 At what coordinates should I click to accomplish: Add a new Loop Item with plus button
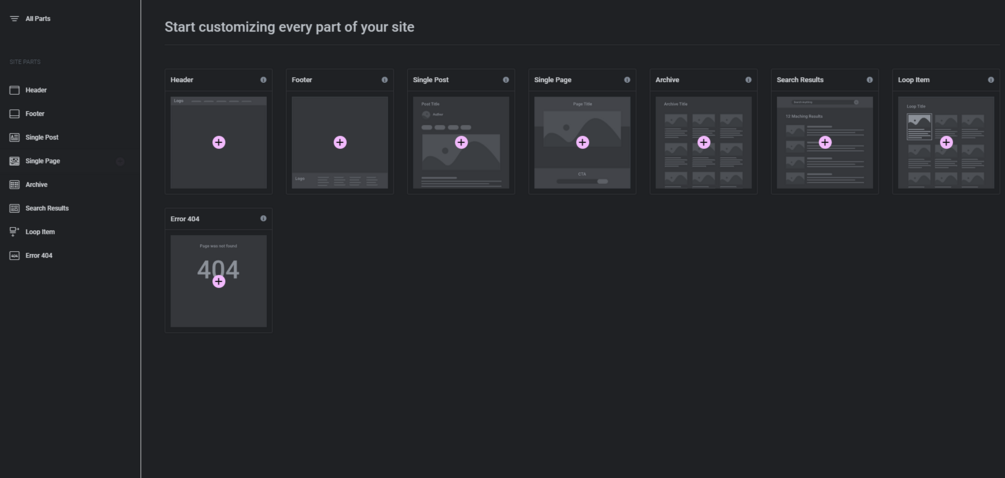[946, 142]
